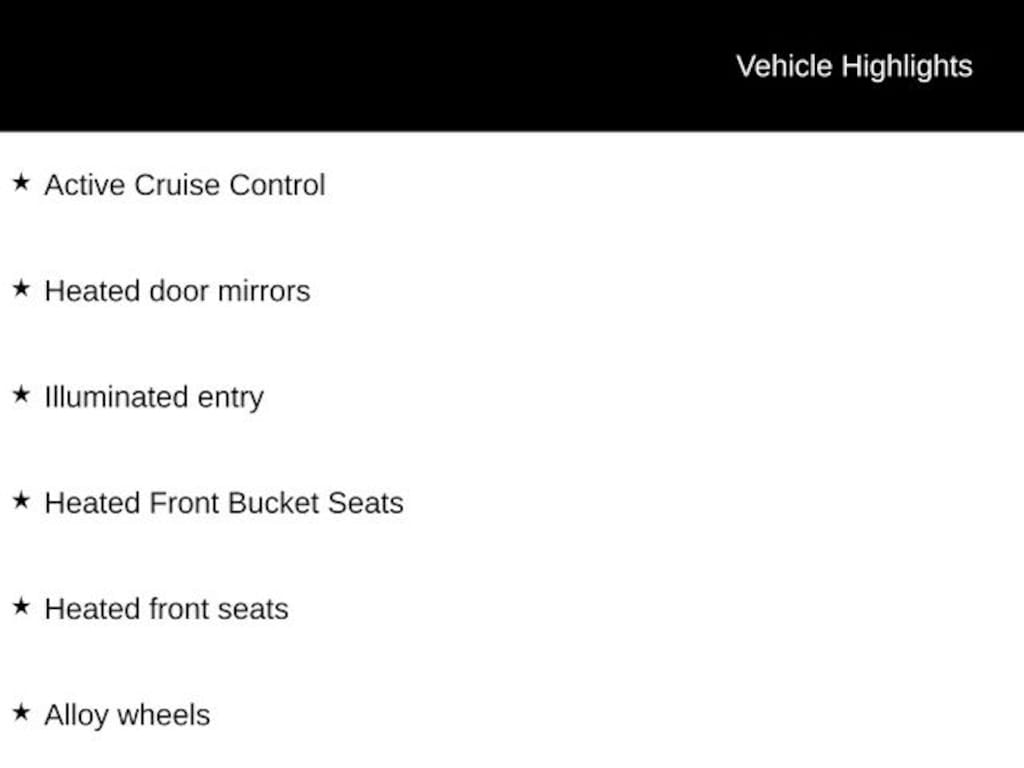Image resolution: width=1024 pixels, height=768 pixels.
Task: Select the Alloy wheels star bullet
Action: [x=21, y=713]
